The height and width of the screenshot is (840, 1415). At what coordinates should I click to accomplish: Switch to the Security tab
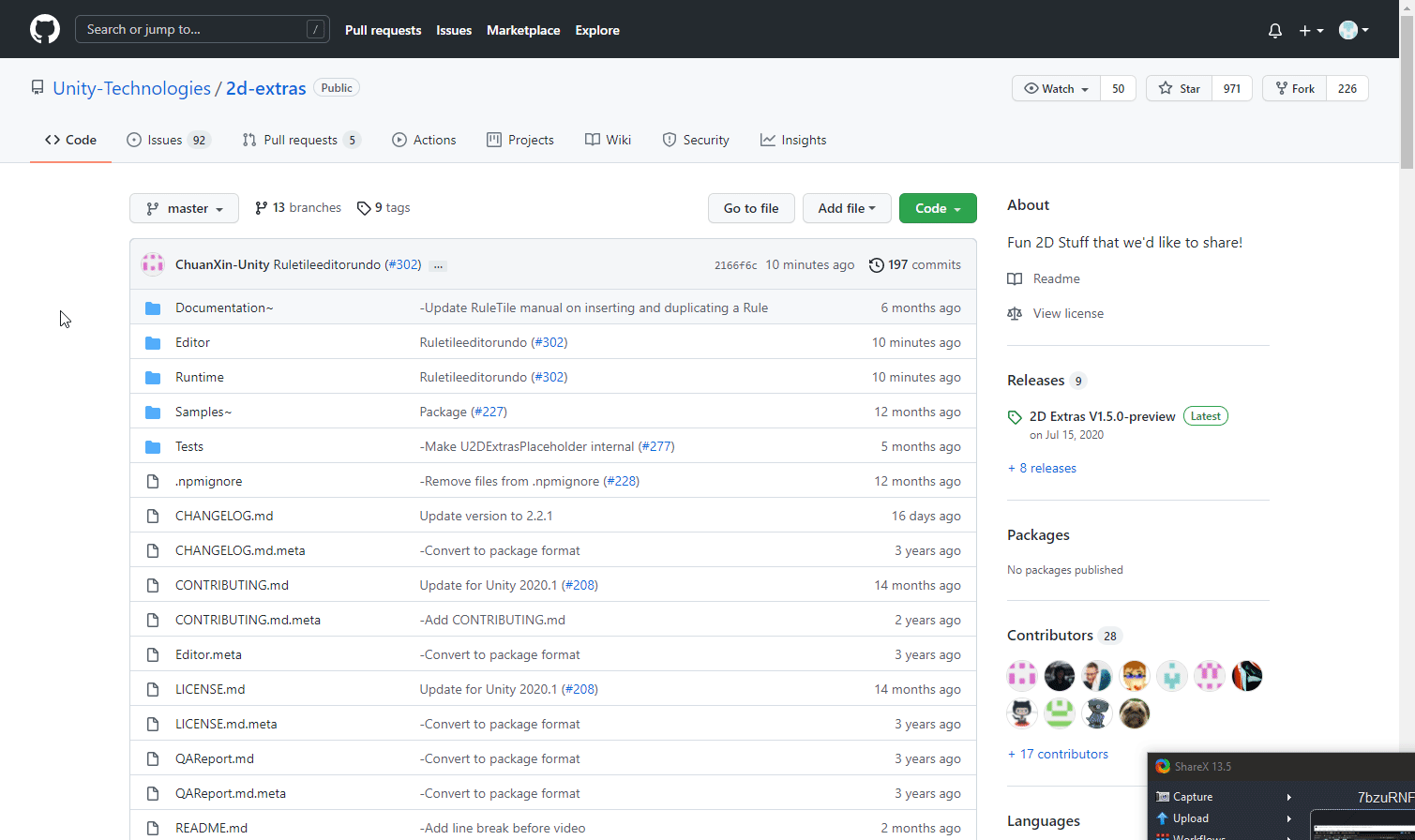(696, 140)
